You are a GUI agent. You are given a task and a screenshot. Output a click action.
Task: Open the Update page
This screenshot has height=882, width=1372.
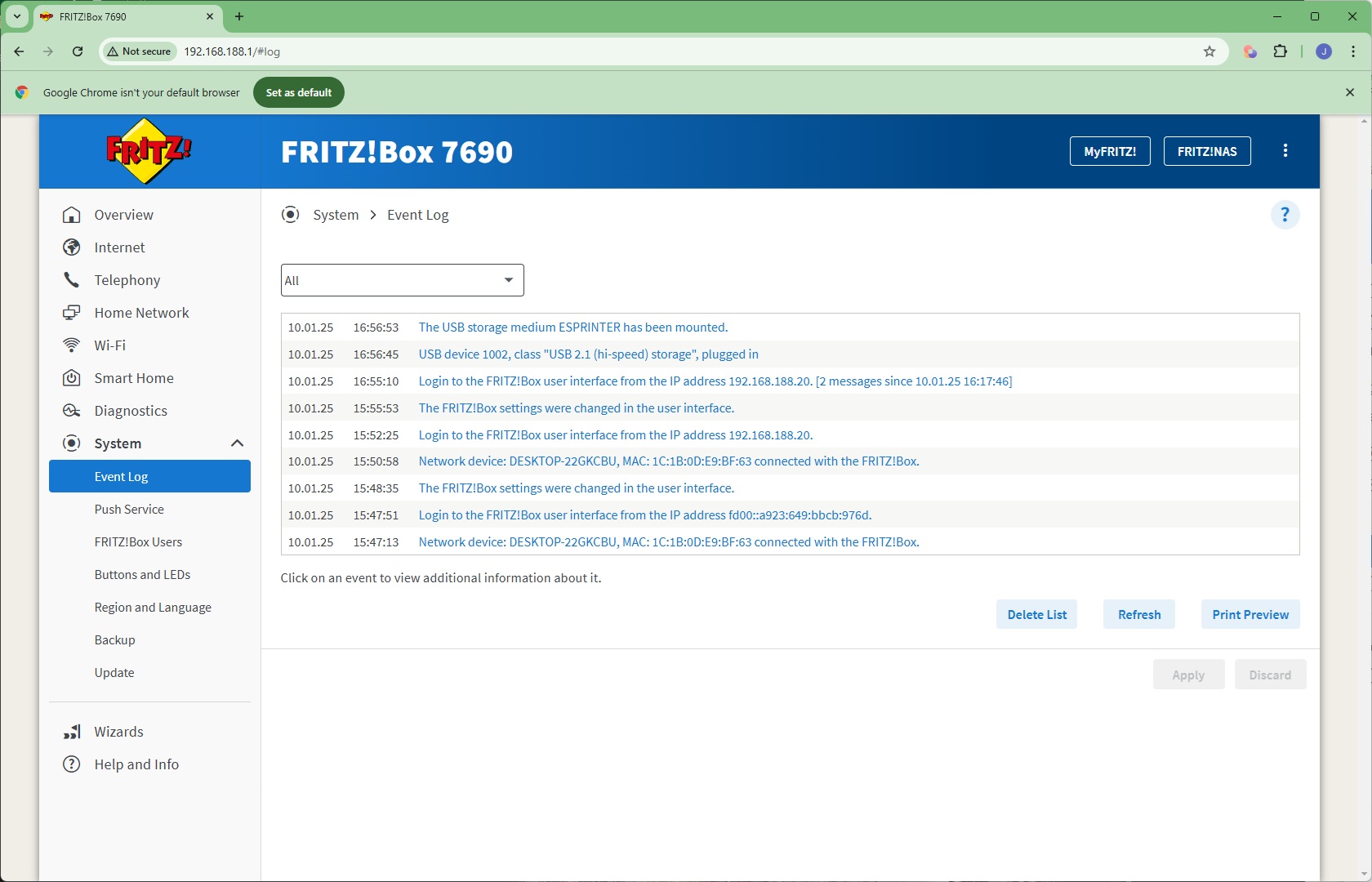pos(114,672)
